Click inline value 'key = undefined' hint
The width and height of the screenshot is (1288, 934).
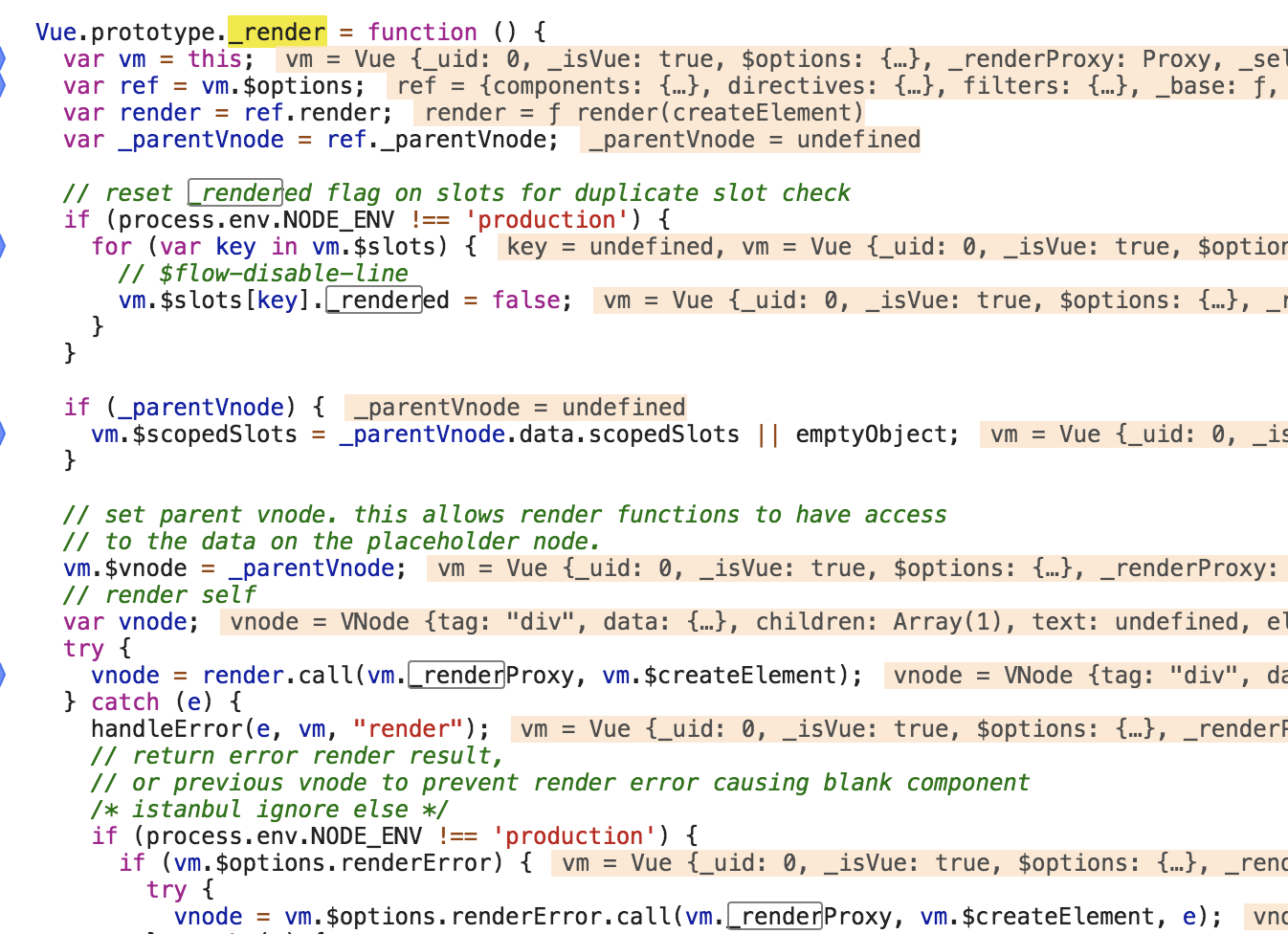click(609, 246)
